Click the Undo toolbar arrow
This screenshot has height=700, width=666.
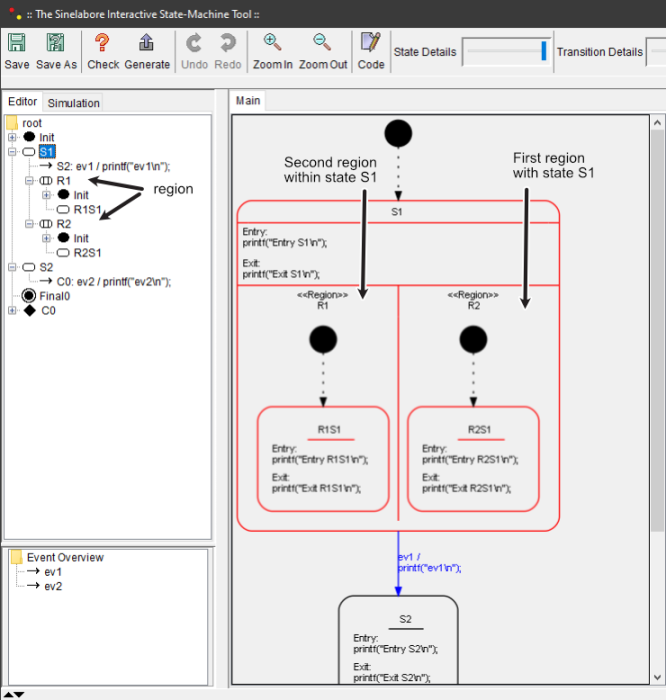coord(194,43)
